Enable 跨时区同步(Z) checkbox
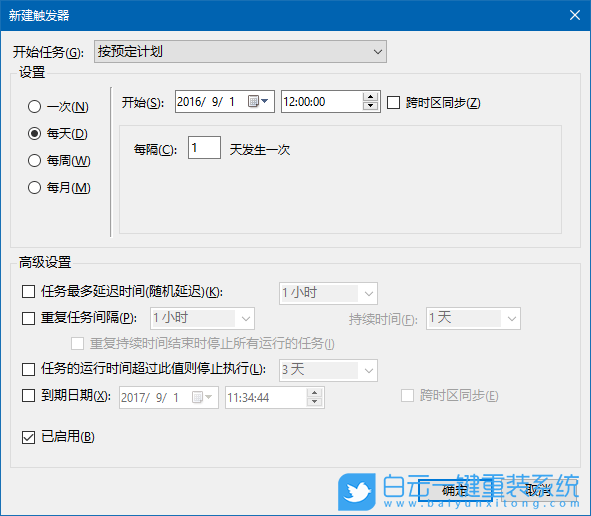The height and width of the screenshot is (516, 591). 393,103
